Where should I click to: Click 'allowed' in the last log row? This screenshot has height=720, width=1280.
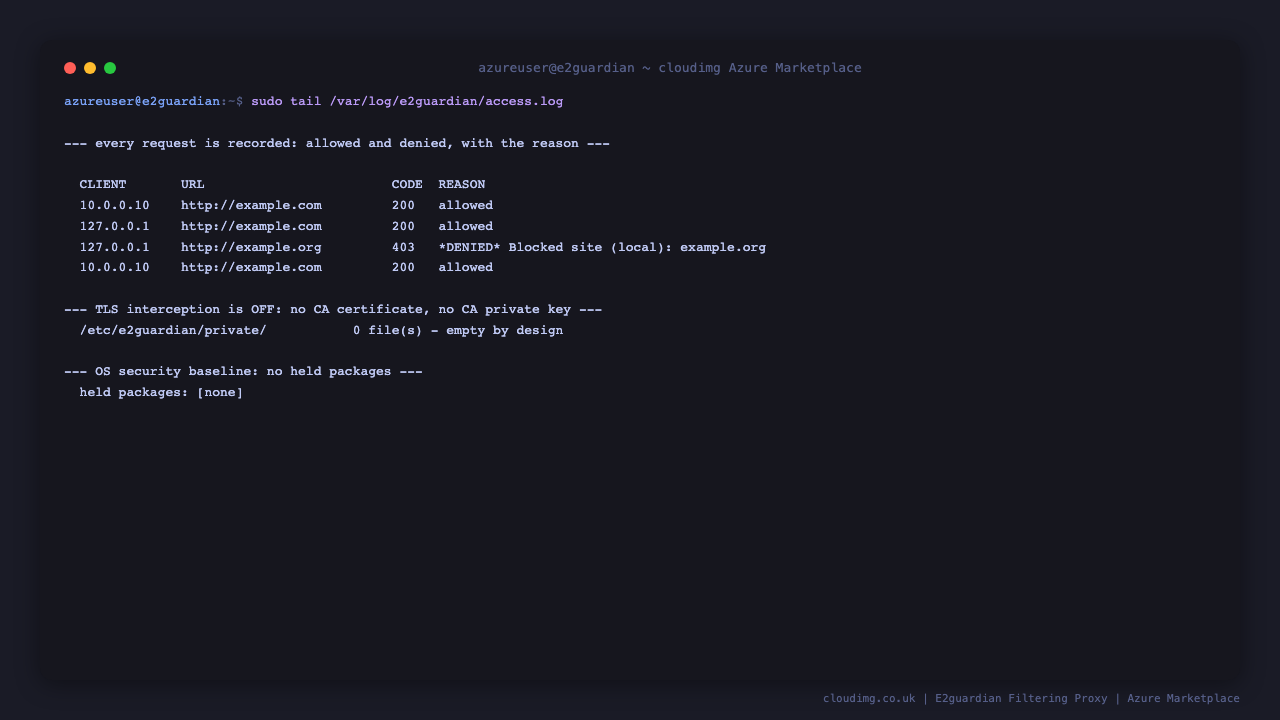click(x=466, y=267)
